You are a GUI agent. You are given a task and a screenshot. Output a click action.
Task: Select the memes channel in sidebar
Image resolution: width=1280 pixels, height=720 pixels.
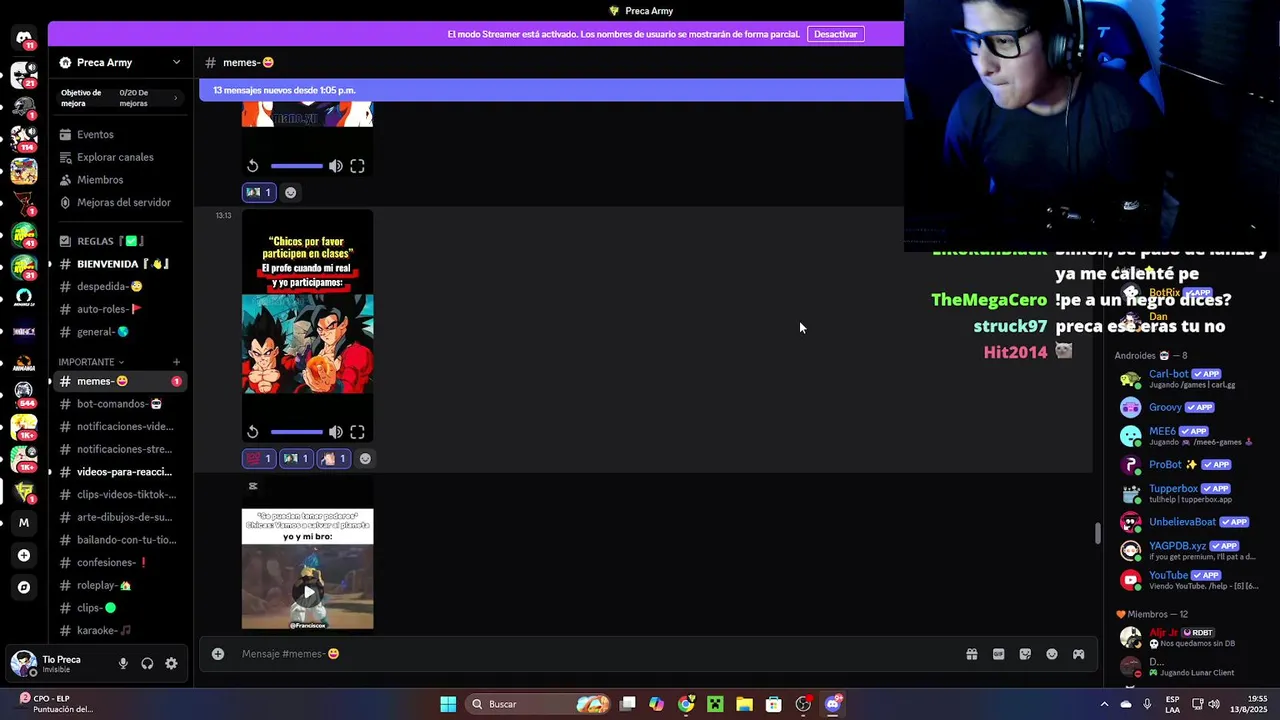(x=120, y=381)
